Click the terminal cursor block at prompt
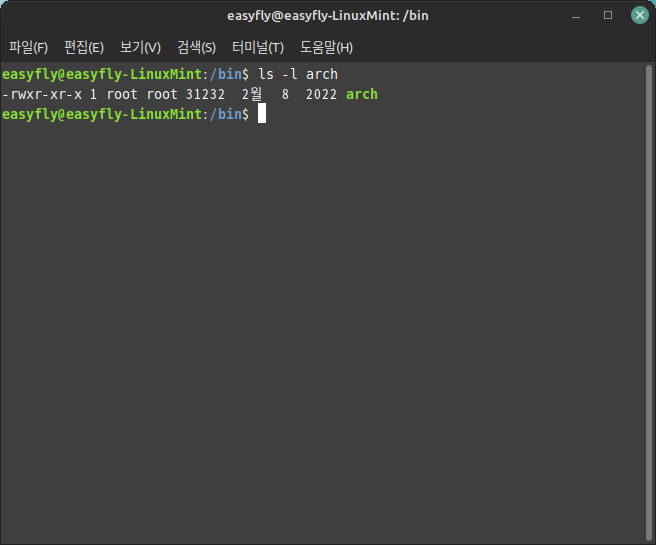The image size is (656, 545). [x=262, y=113]
